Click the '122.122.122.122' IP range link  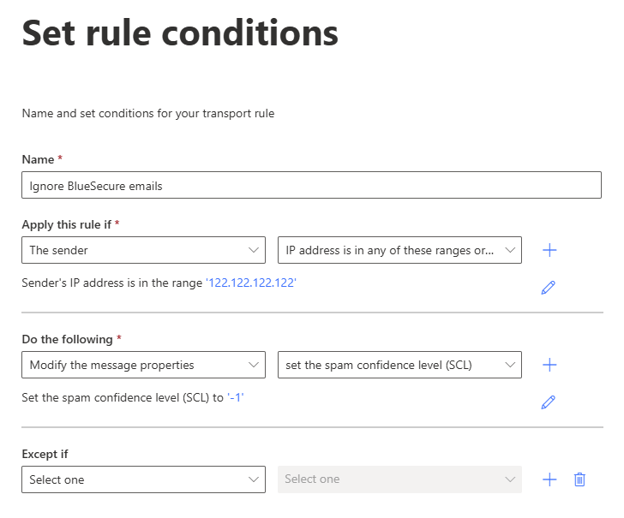point(251,283)
